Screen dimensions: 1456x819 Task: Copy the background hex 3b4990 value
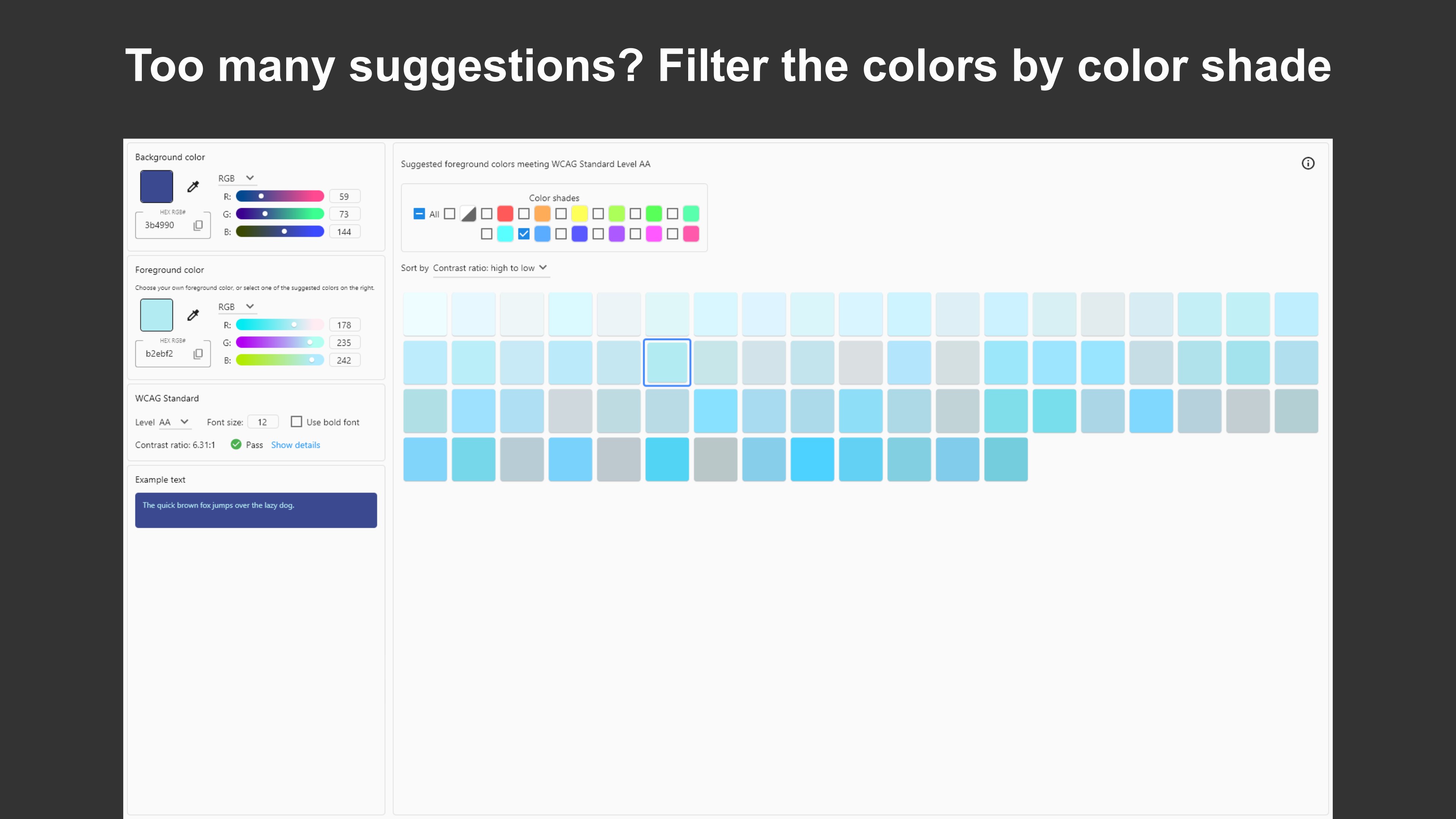[198, 225]
